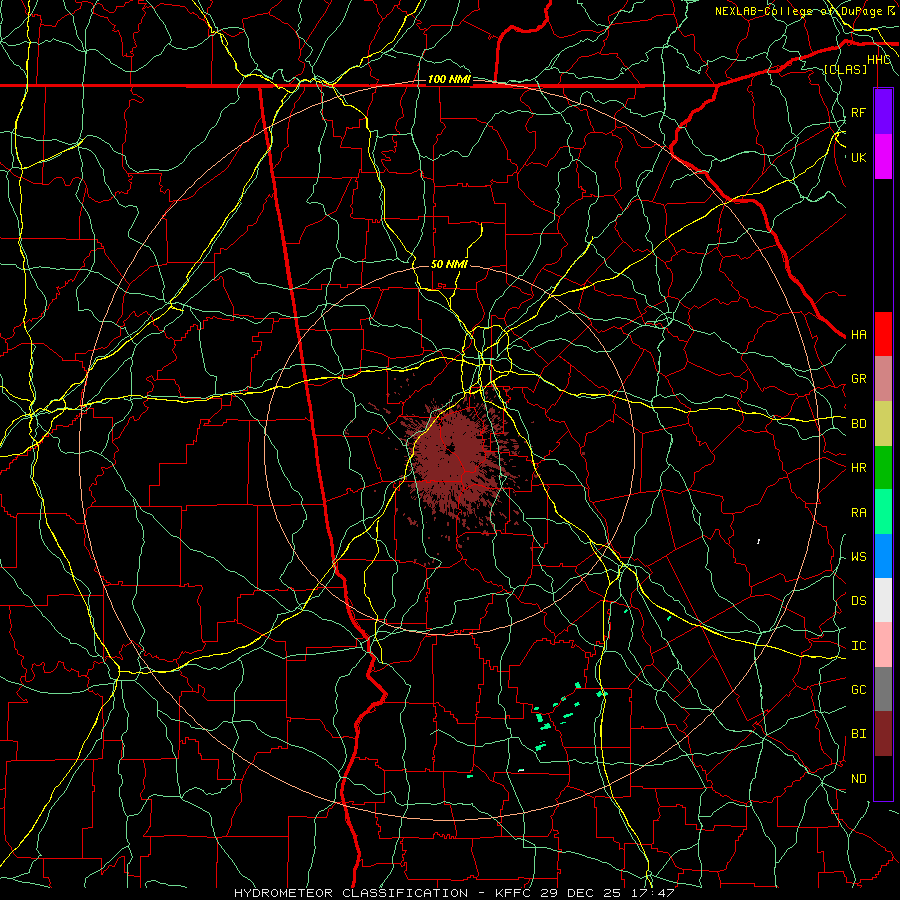Click the DS legend label

(858, 601)
